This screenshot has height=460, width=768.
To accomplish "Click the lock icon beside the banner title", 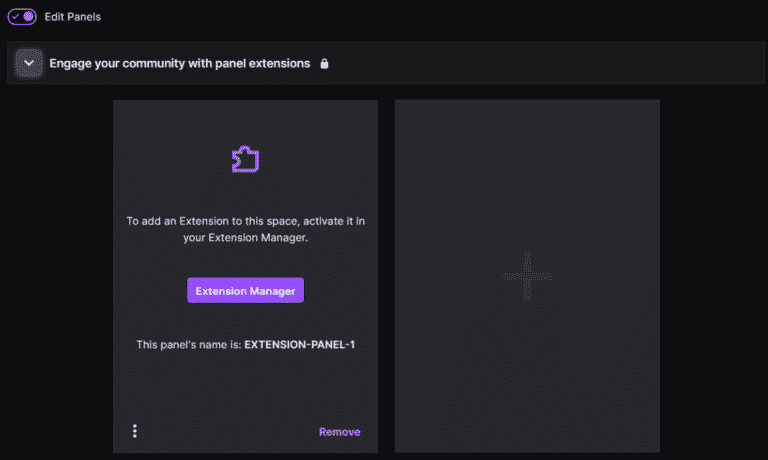I will (x=324, y=64).
